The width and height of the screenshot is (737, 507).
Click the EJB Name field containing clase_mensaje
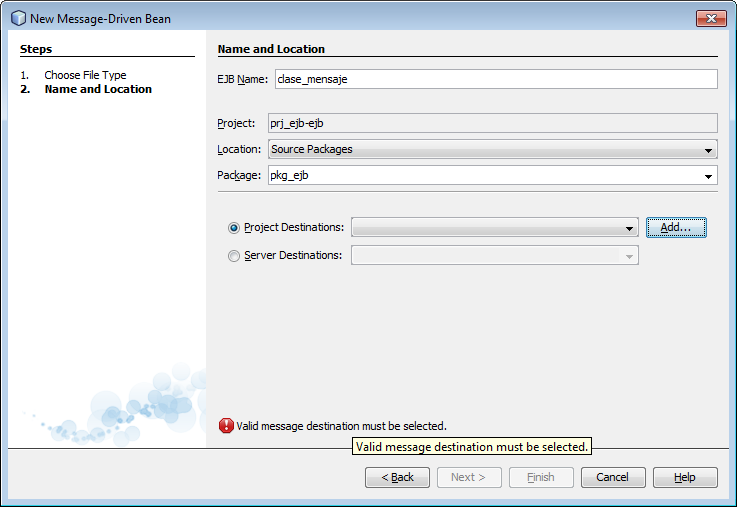(494, 79)
